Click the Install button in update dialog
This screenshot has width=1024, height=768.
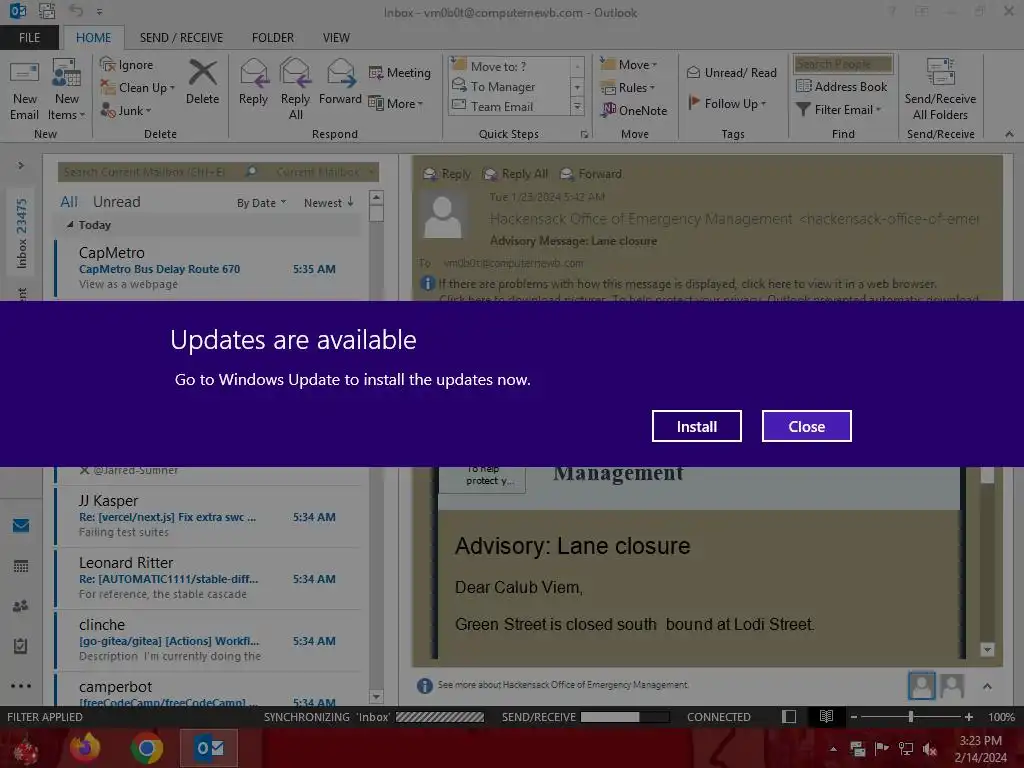pos(696,426)
